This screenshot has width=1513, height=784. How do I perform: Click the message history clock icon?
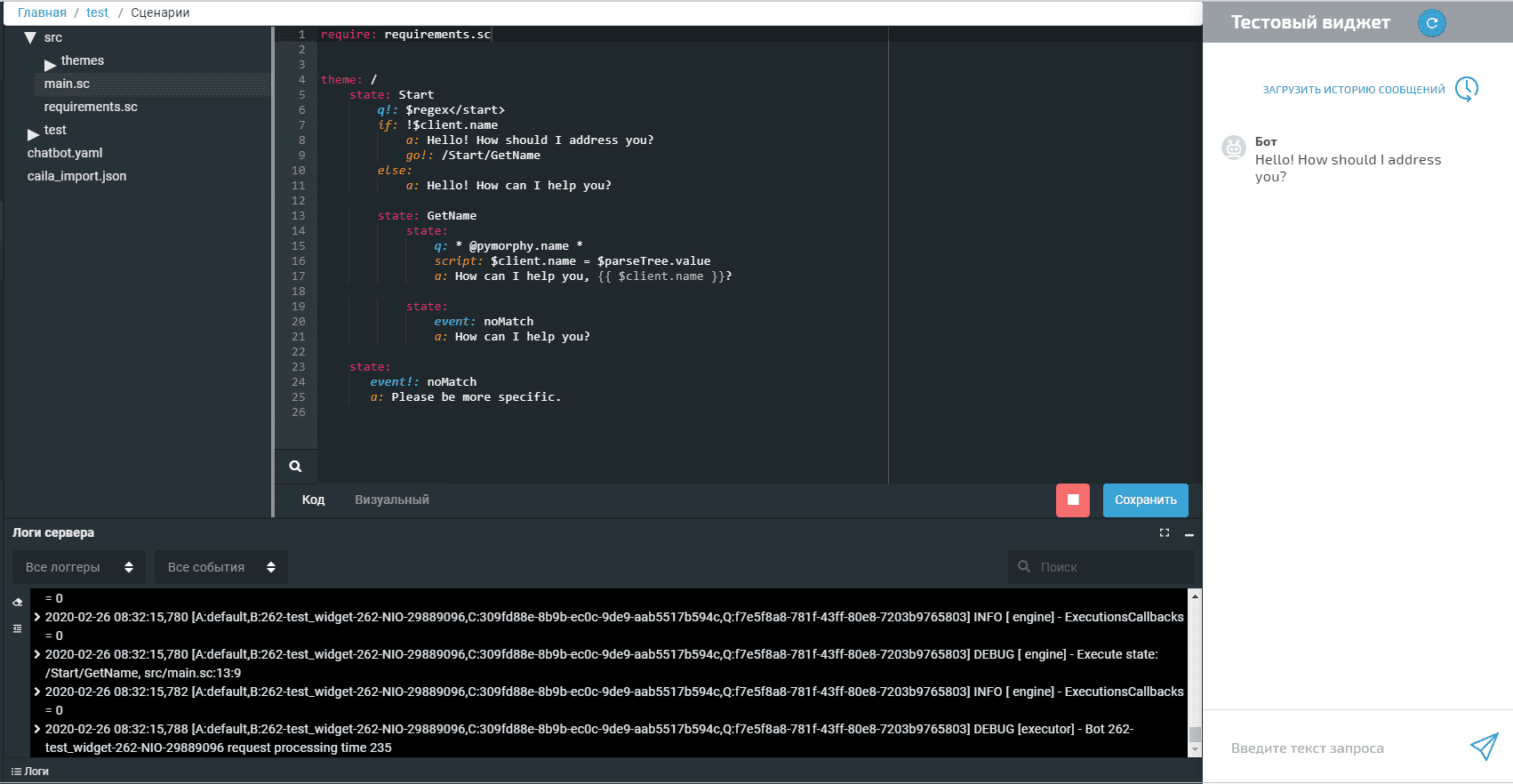click(1466, 89)
